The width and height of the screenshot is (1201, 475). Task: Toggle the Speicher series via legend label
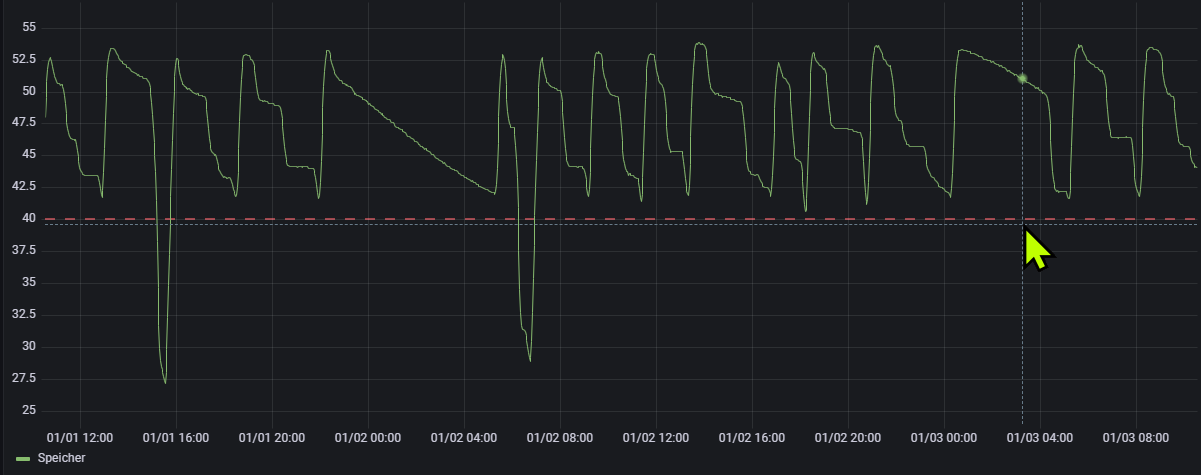61,458
